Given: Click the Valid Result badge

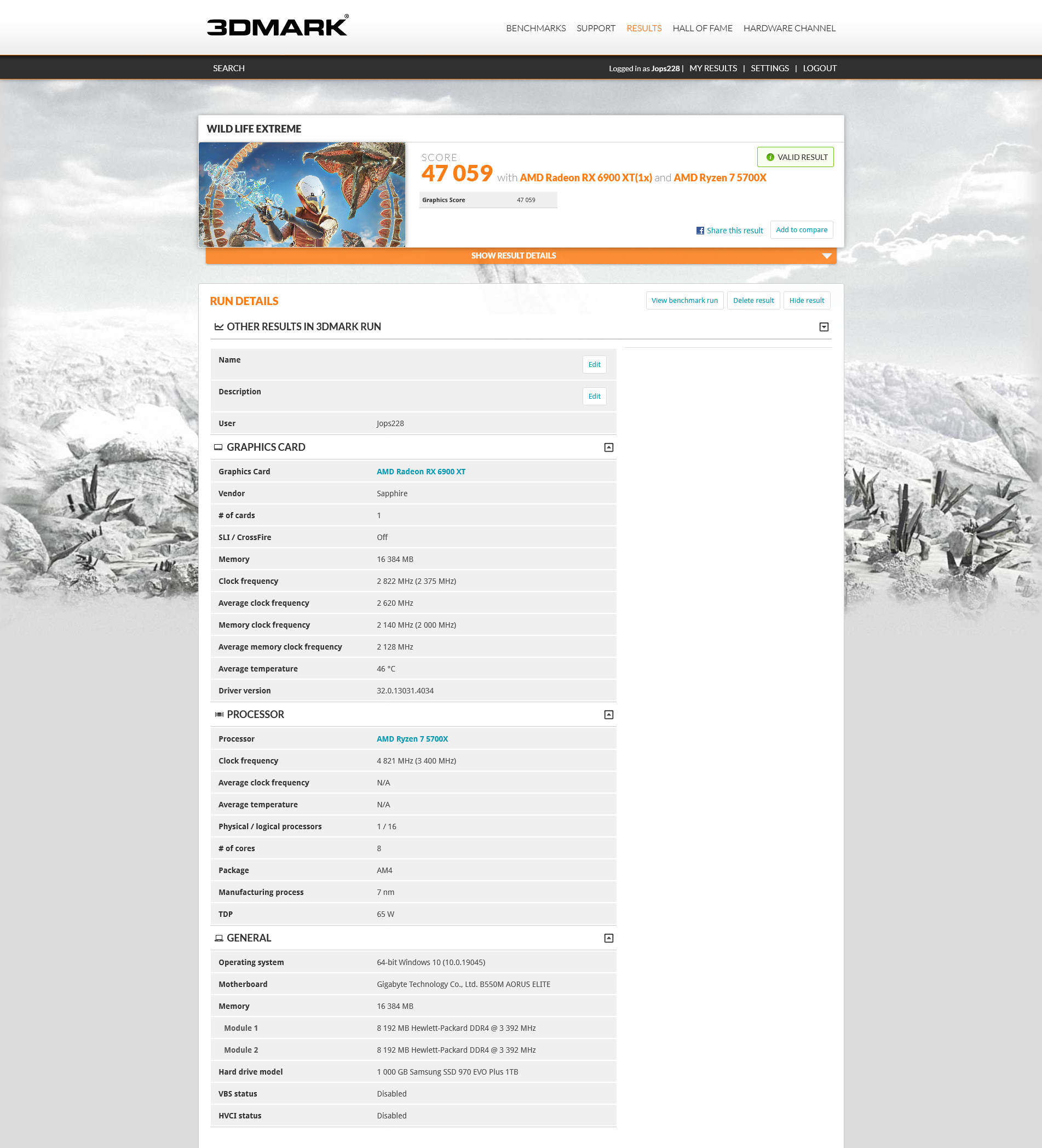Looking at the screenshot, I should [795, 157].
